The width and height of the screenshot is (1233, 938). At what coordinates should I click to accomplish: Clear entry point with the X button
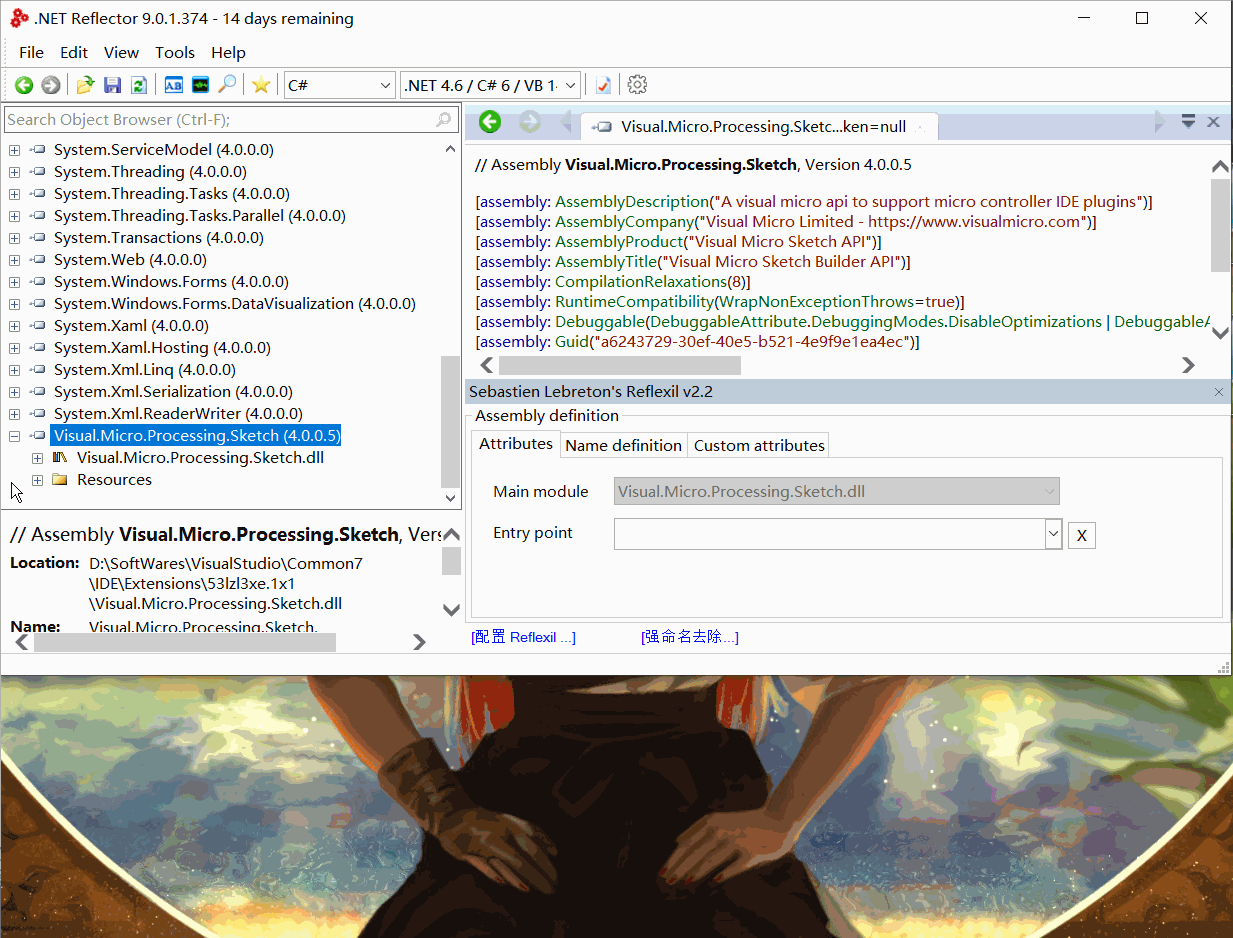point(1081,536)
